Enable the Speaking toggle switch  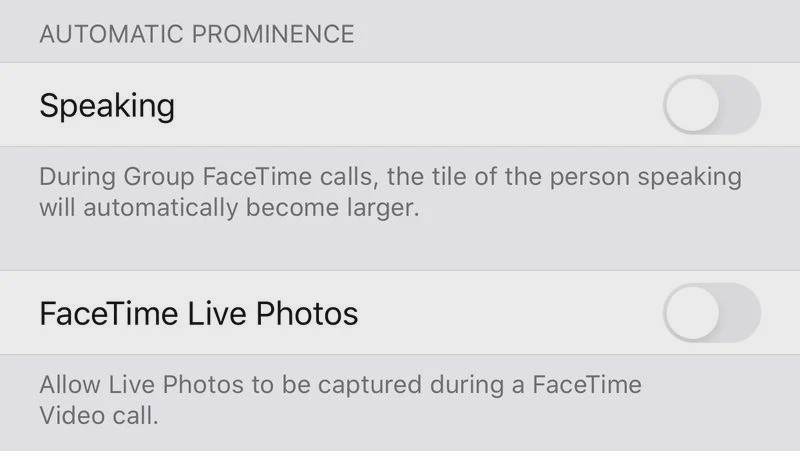(712, 105)
